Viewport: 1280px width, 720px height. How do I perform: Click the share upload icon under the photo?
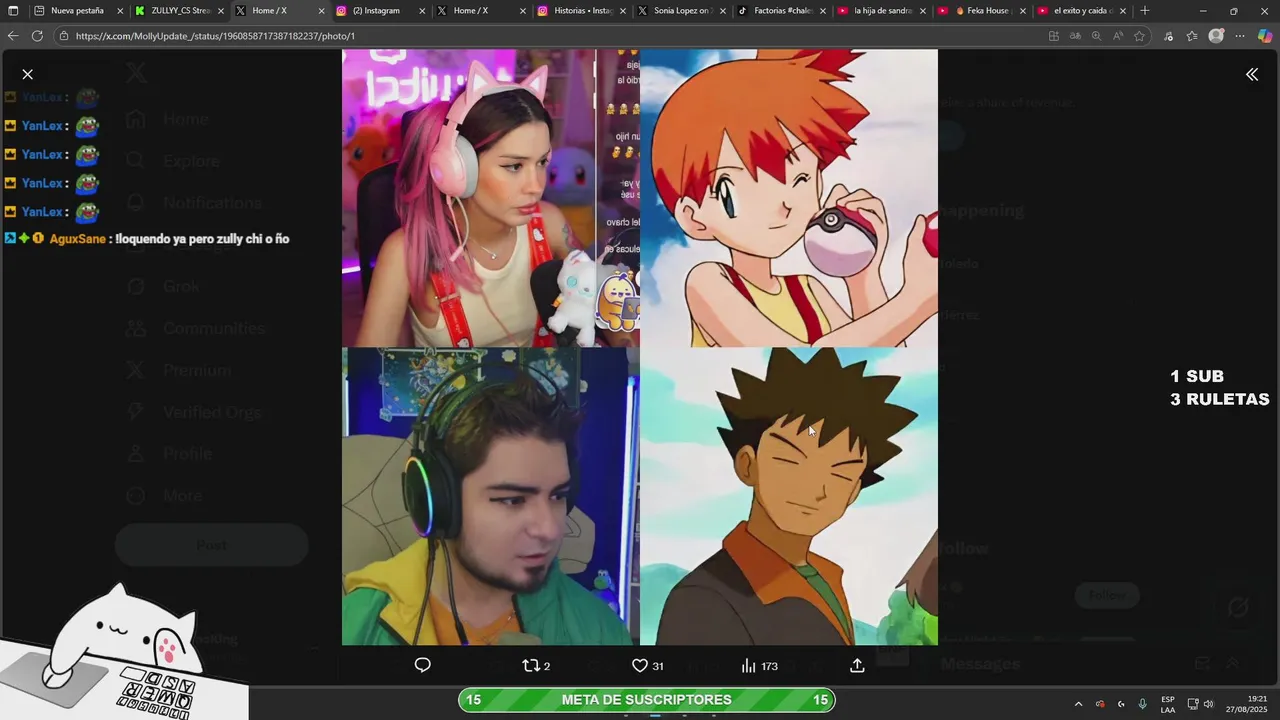click(857, 665)
